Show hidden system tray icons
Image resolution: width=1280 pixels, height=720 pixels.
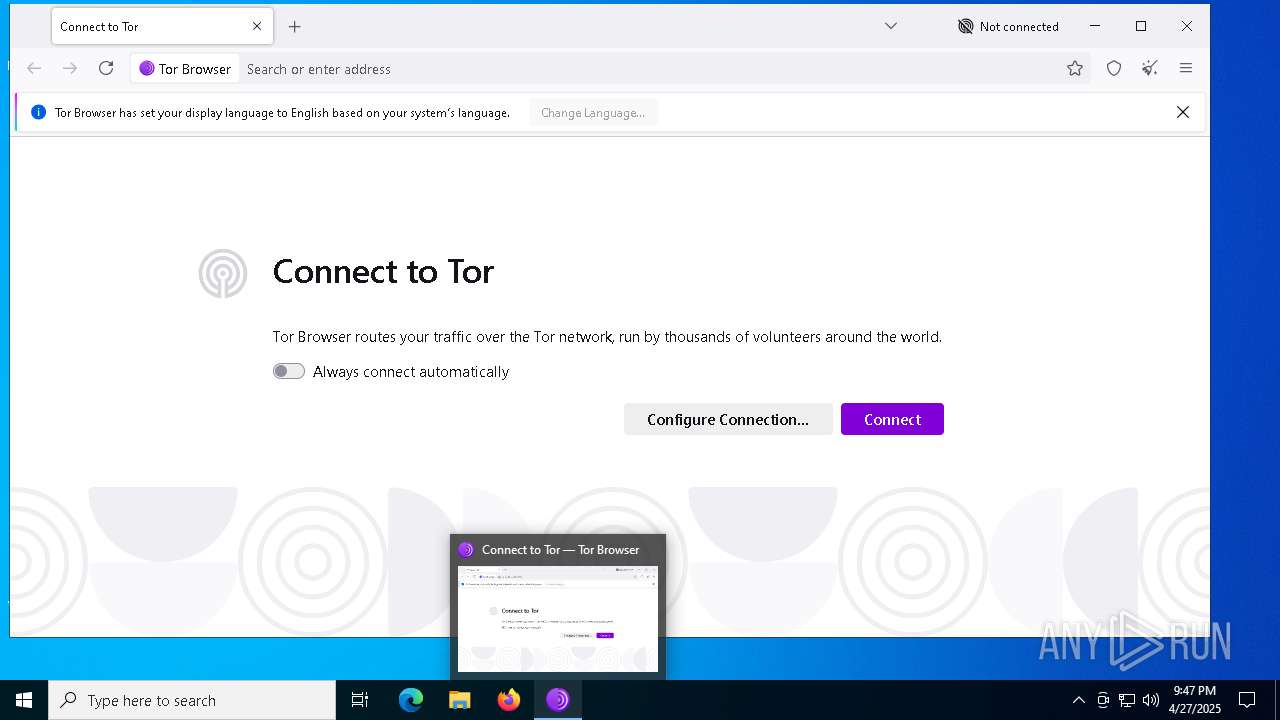click(x=1078, y=700)
